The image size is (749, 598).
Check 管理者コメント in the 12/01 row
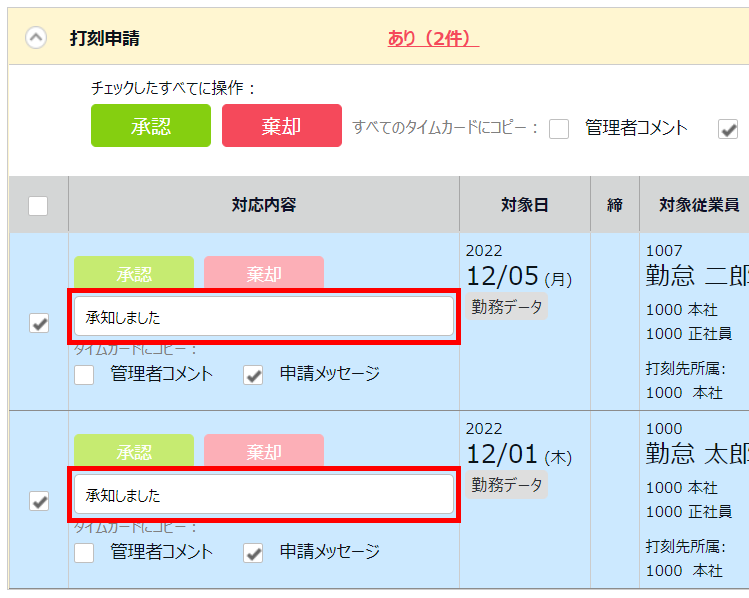85,553
